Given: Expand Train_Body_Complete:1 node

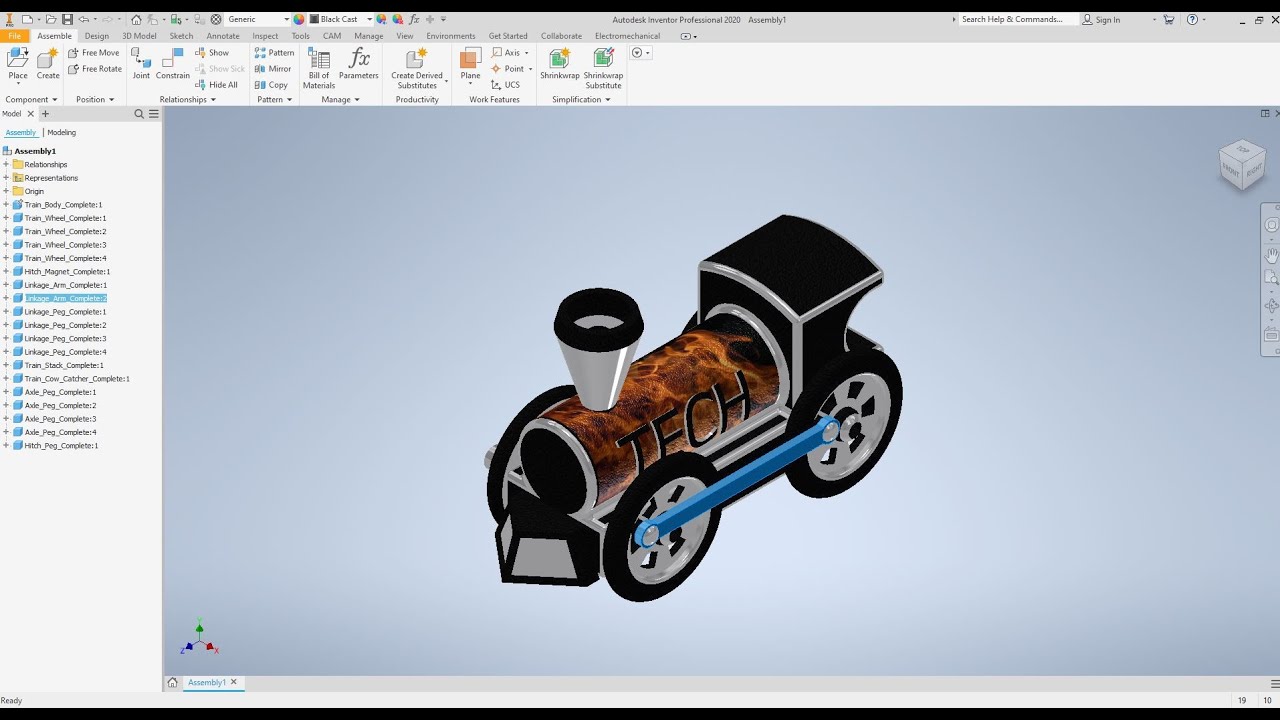Looking at the screenshot, I should point(6,204).
